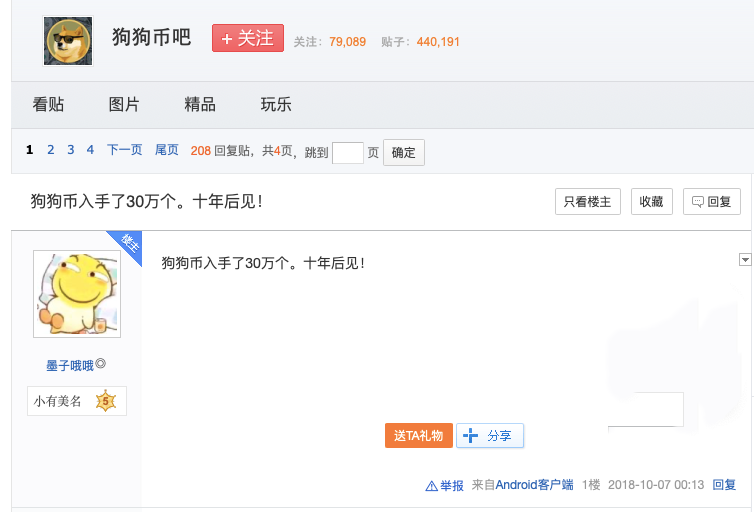Viewport: 754px width, 512px height.
Task: Go to next page via 下一页
Action: click(125, 150)
